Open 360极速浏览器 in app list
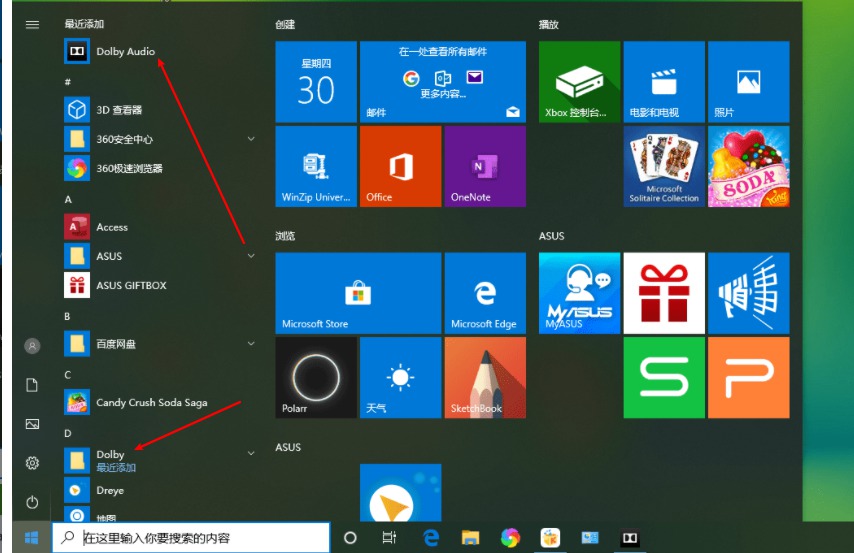 158,168
